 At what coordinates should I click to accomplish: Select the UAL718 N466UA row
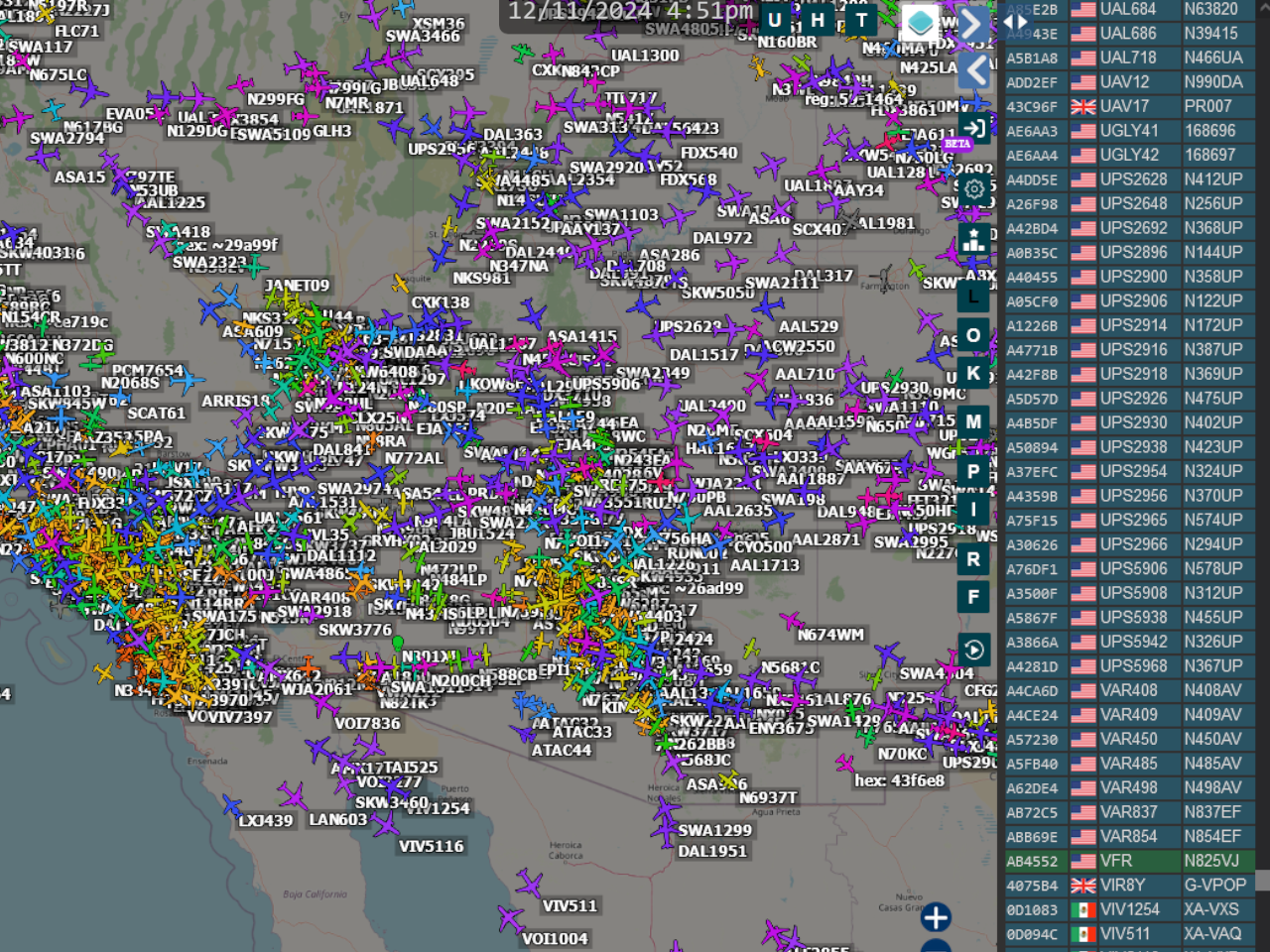coord(1129,58)
